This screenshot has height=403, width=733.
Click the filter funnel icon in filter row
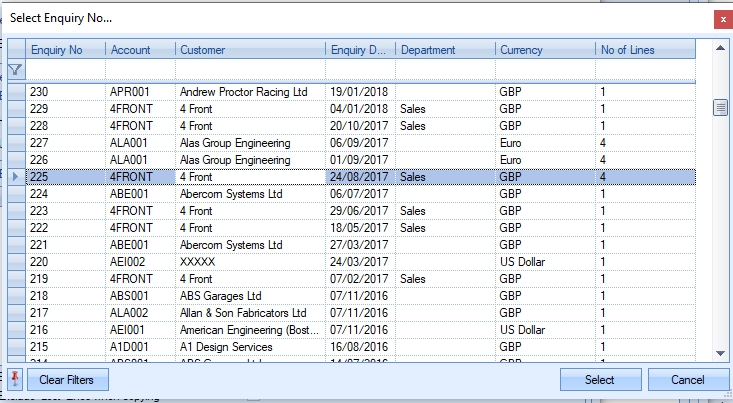point(16,69)
